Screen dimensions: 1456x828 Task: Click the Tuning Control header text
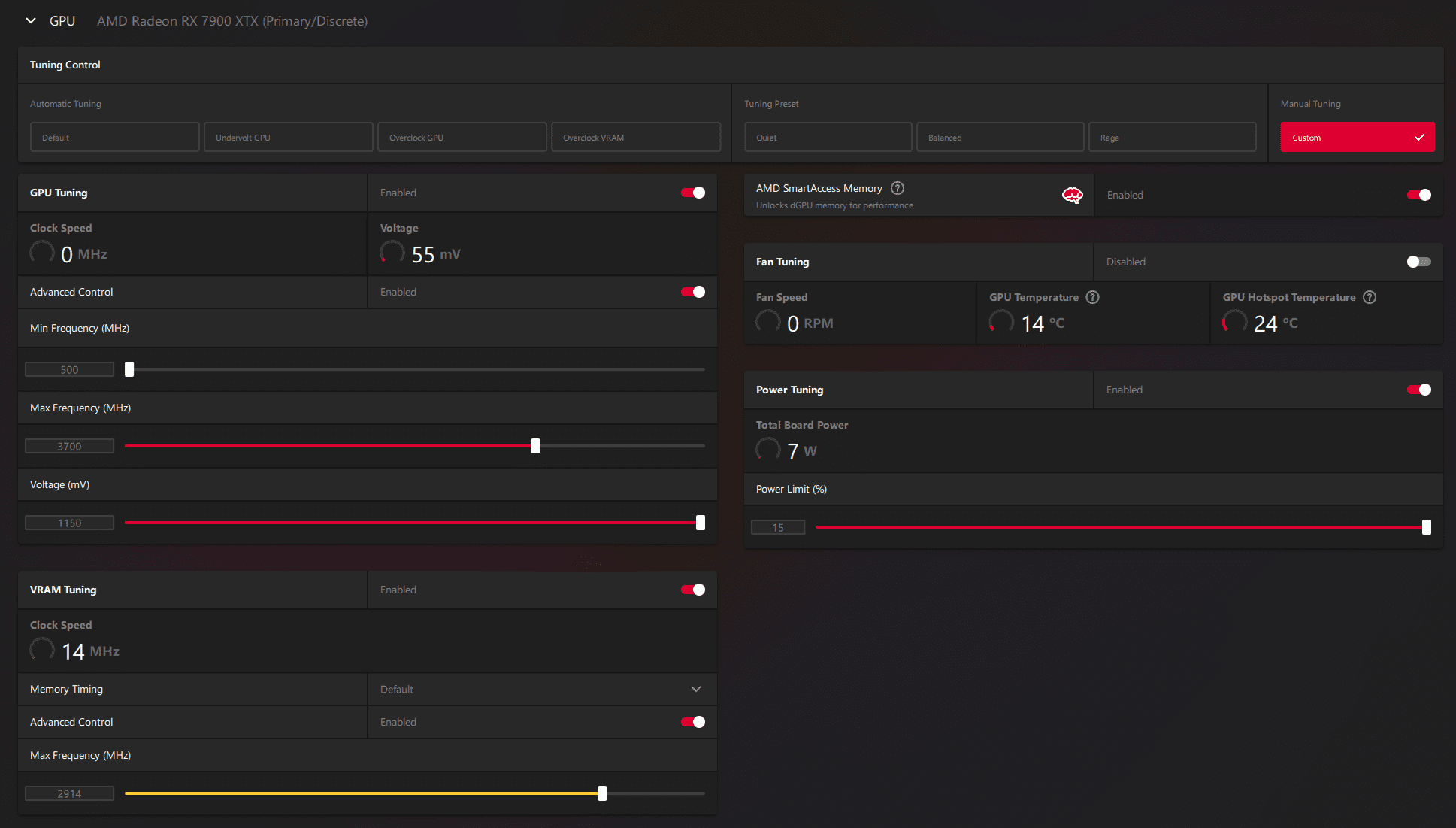click(65, 65)
